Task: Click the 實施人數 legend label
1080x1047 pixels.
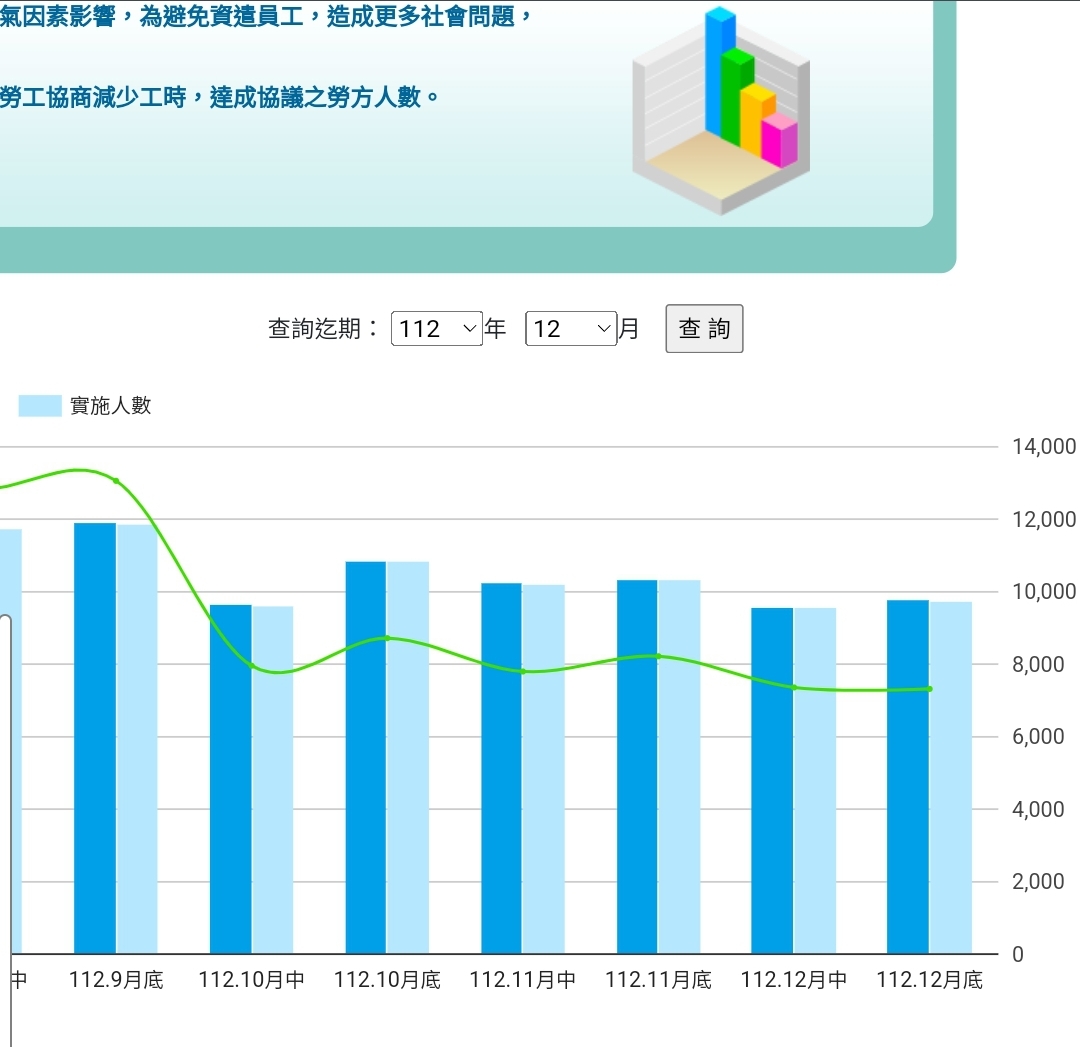Action: pos(110,406)
